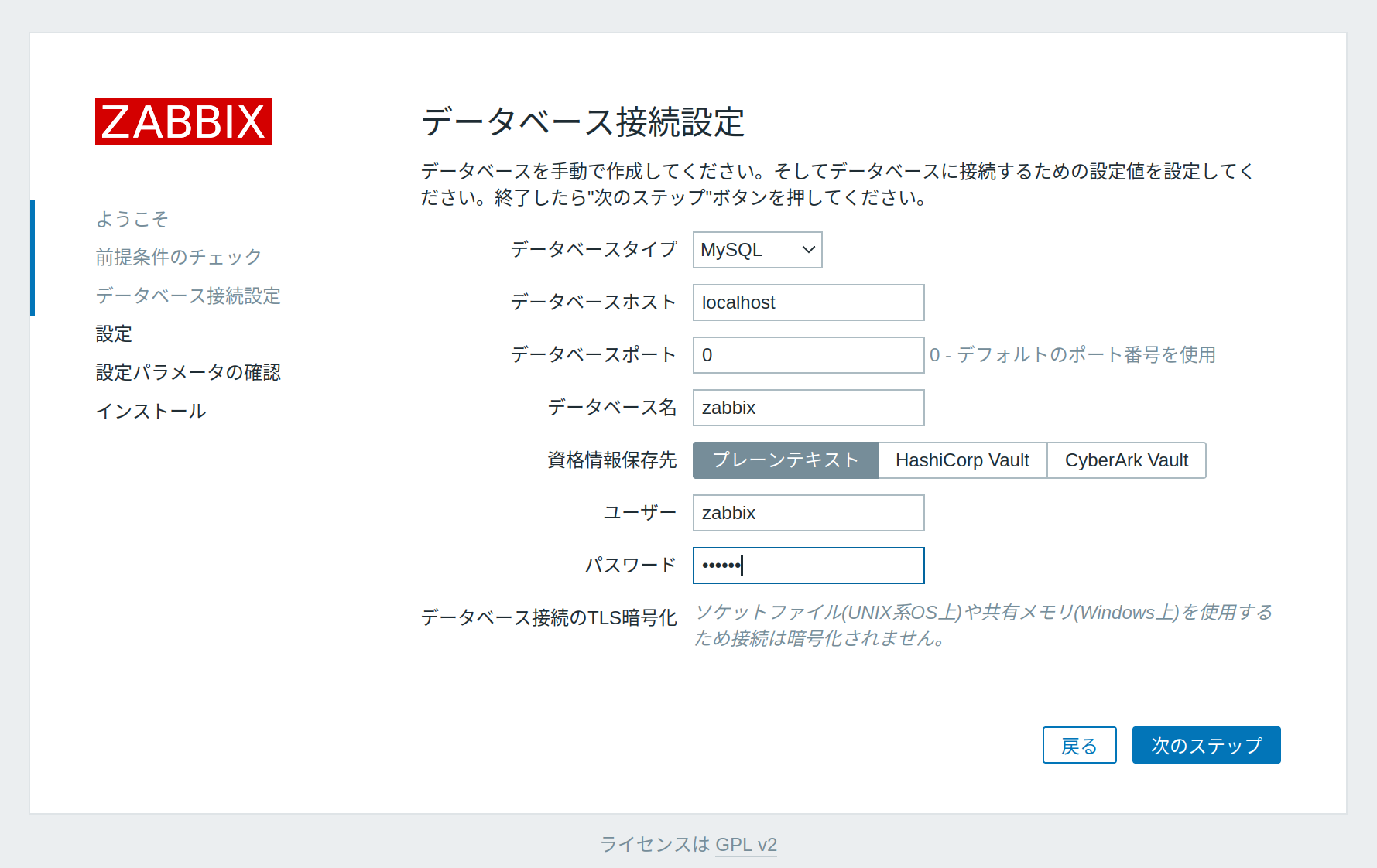Screen dimensions: 1377x868
Task: Click the 戻る button
Action: [1079, 745]
